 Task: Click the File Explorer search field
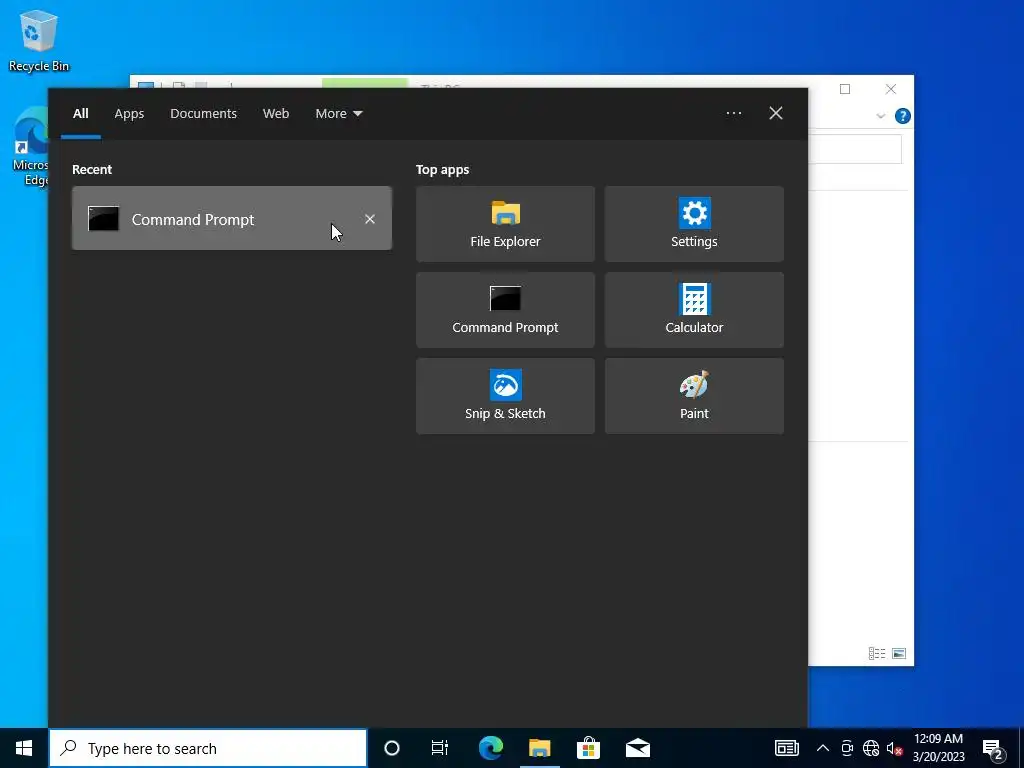pyautogui.click(x=855, y=150)
